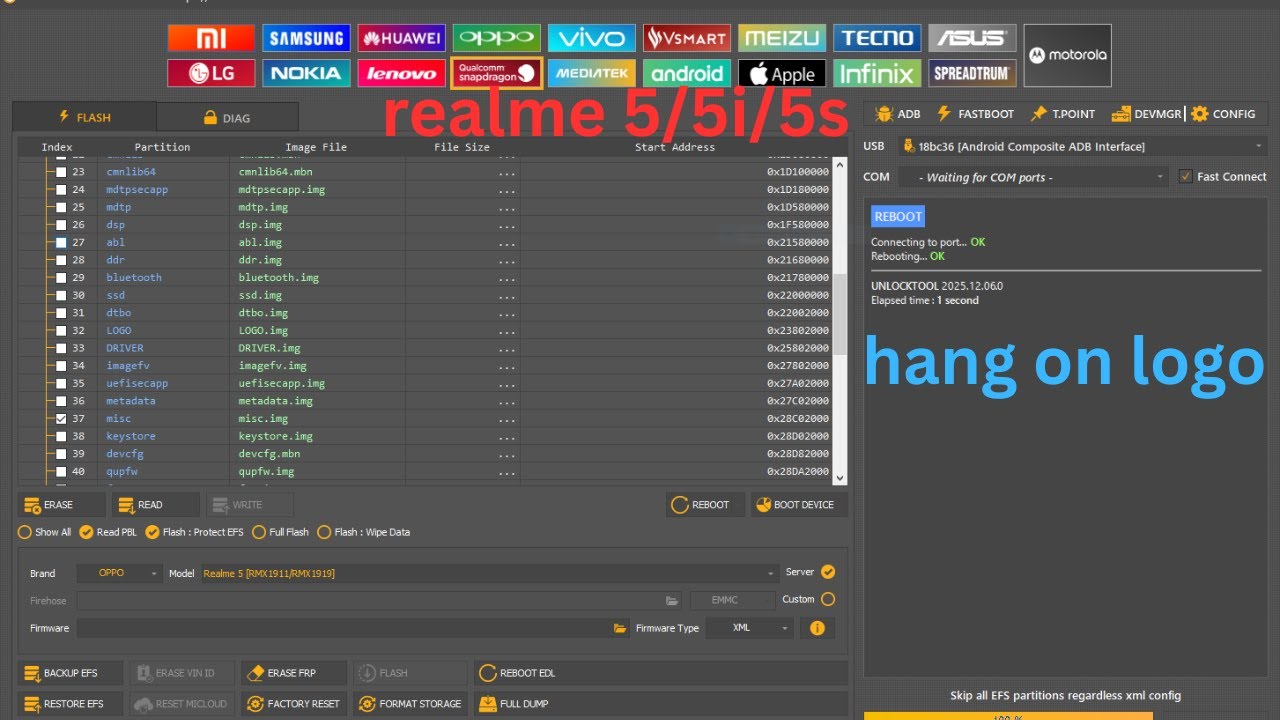
Task: Click the FORMAT STORAGE button
Action: pos(410,704)
